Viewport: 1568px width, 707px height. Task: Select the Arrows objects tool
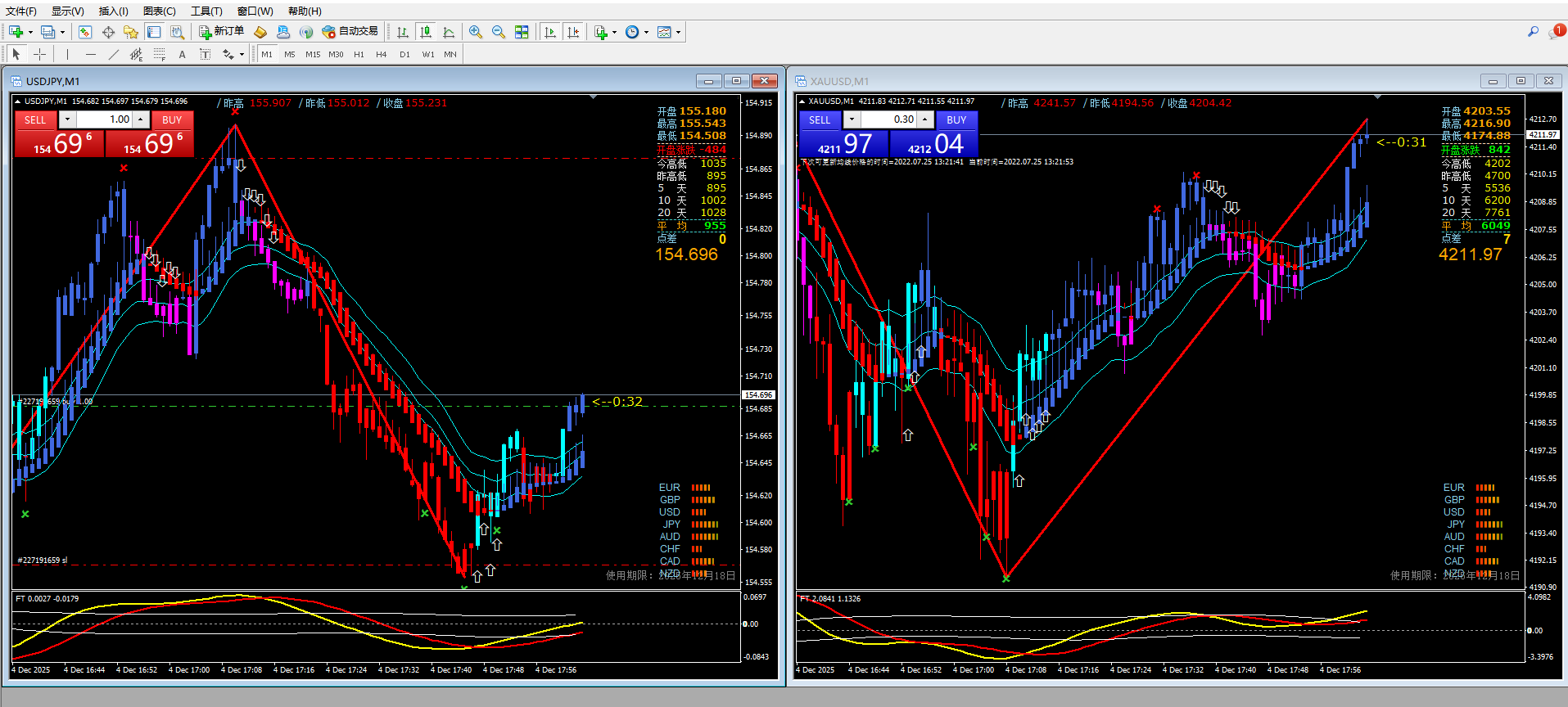(x=228, y=54)
